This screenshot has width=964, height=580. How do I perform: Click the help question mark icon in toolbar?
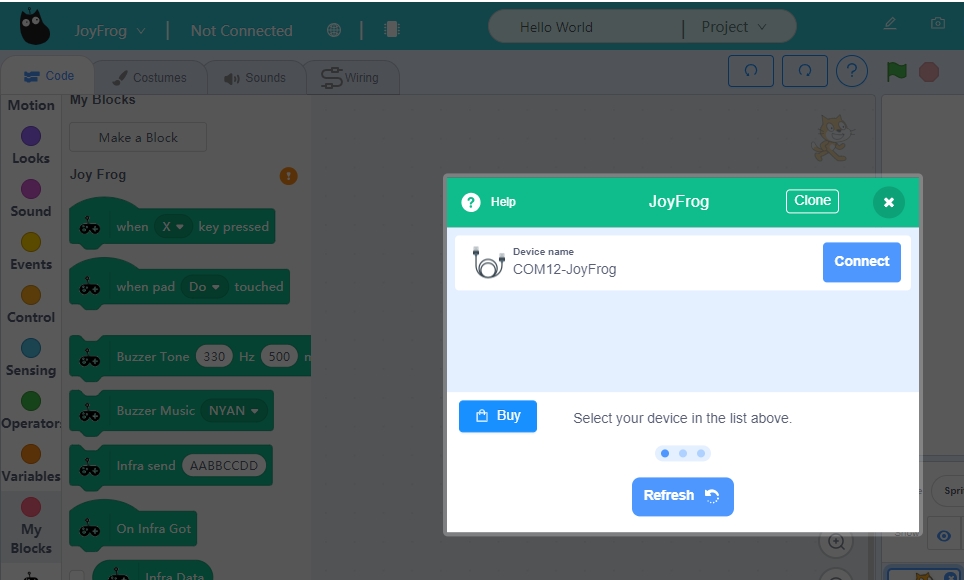(851, 72)
